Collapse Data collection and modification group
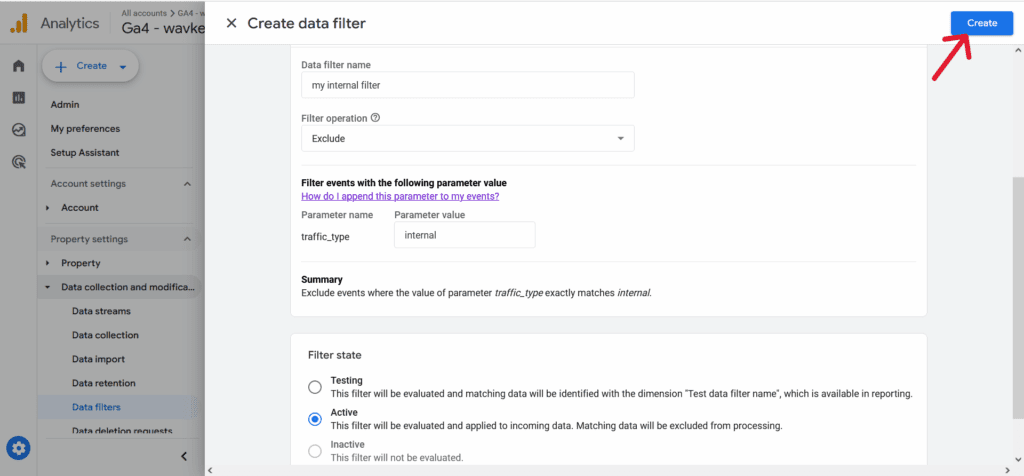Viewport: 1024px width, 476px height. point(48,287)
